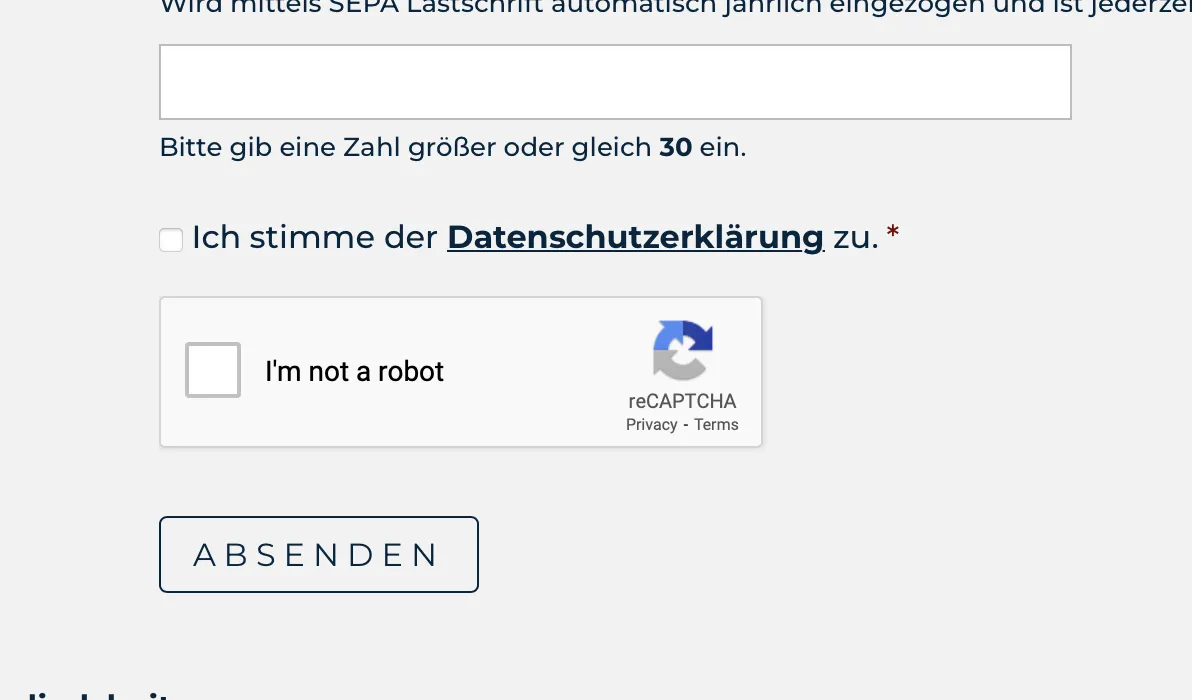Click the red required asterisk

click(x=892, y=231)
